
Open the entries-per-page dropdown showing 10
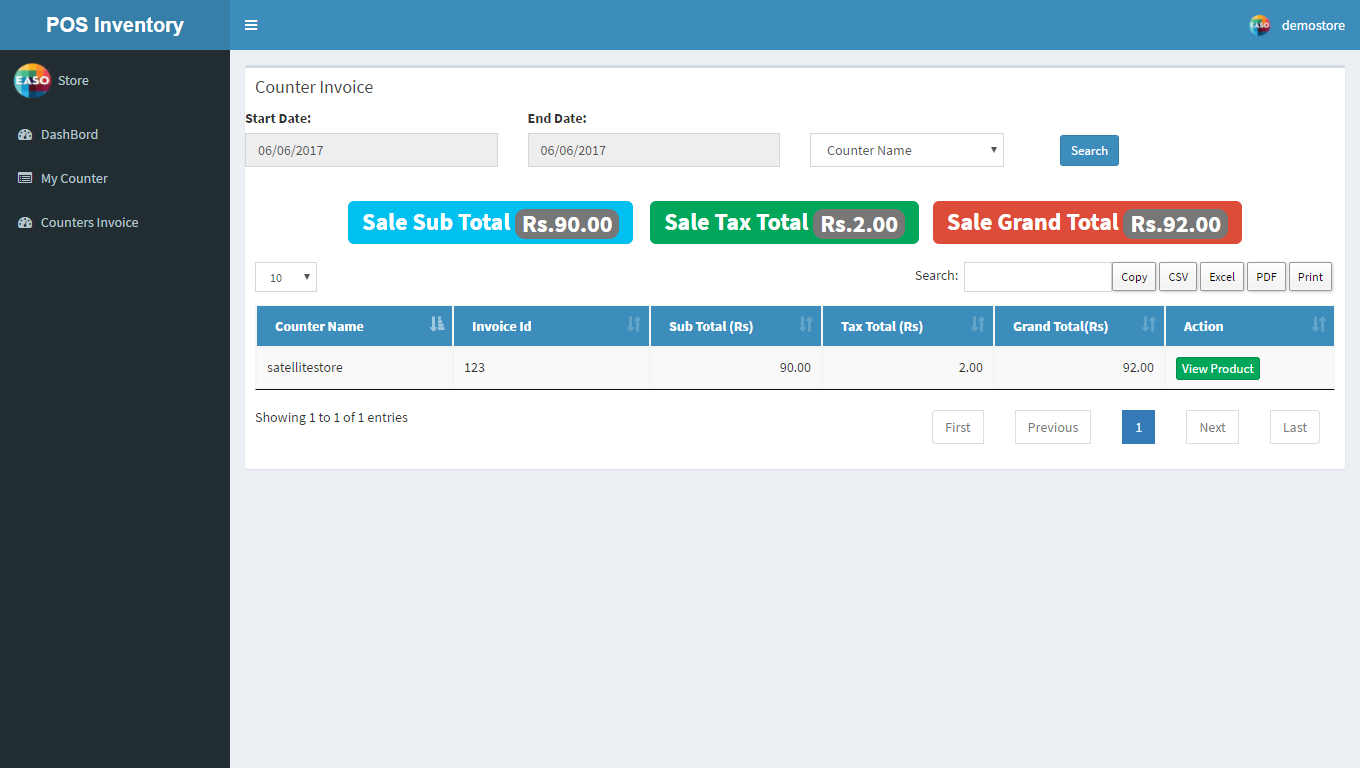coord(286,277)
